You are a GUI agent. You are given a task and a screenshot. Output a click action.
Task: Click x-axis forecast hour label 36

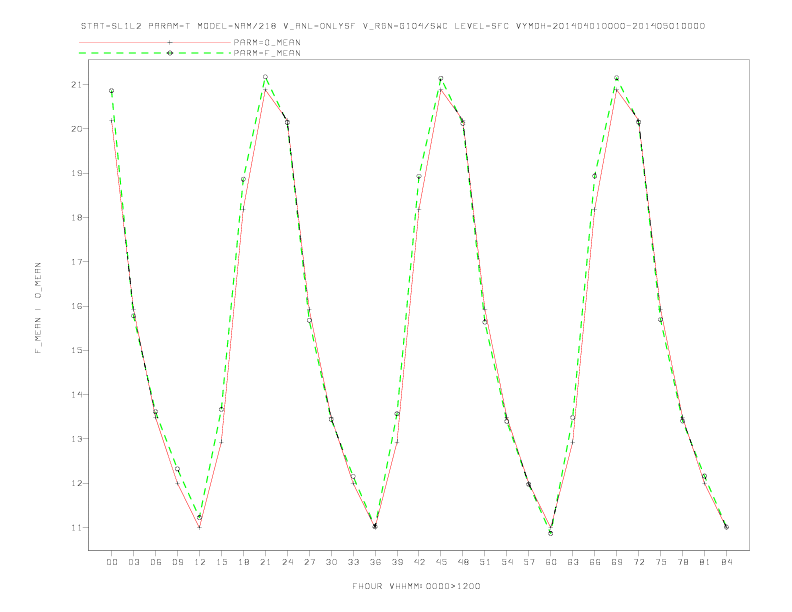[x=375, y=562]
